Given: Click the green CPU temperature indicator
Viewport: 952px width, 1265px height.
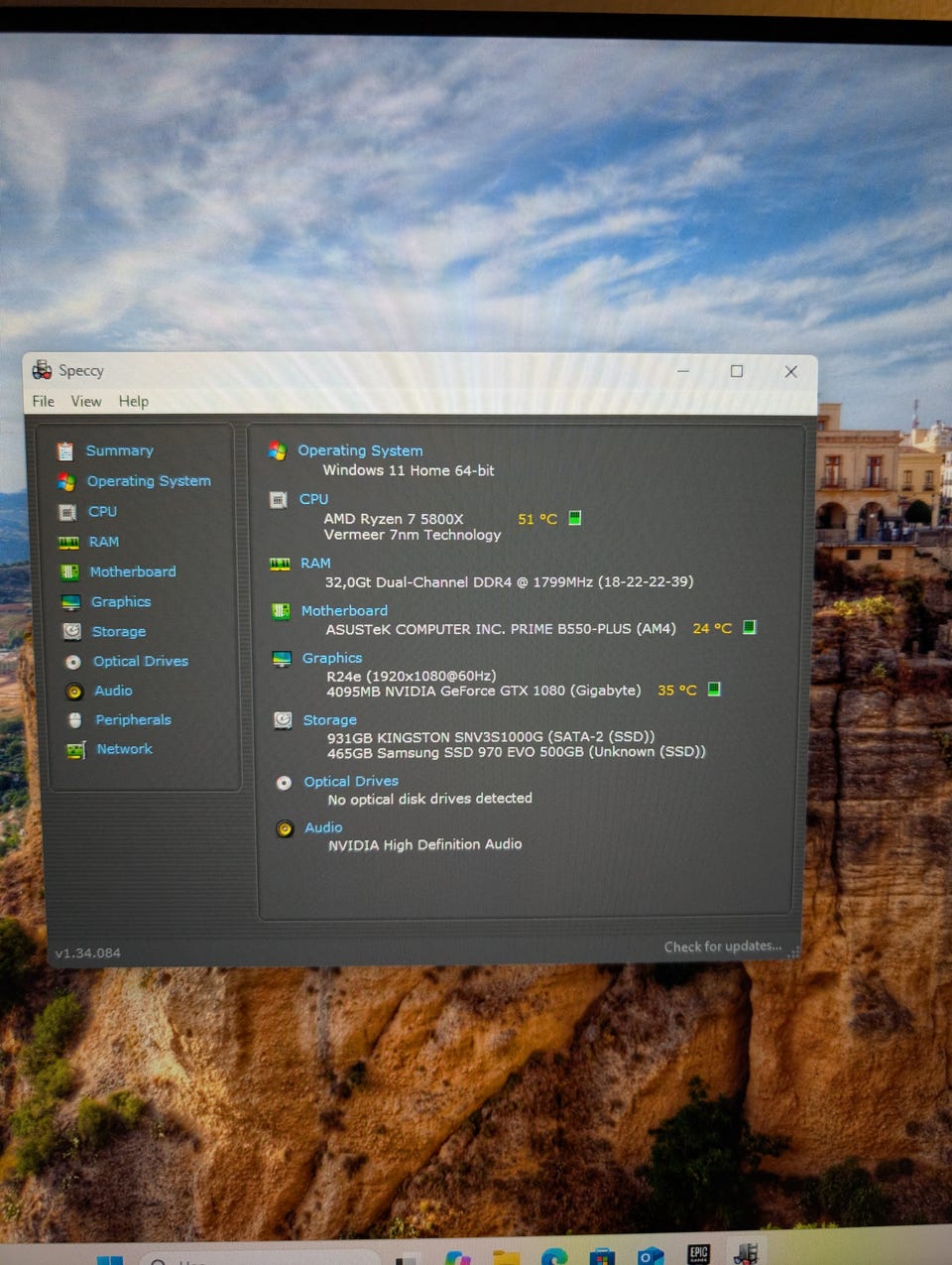Looking at the screenshot, I should [574, 518].
